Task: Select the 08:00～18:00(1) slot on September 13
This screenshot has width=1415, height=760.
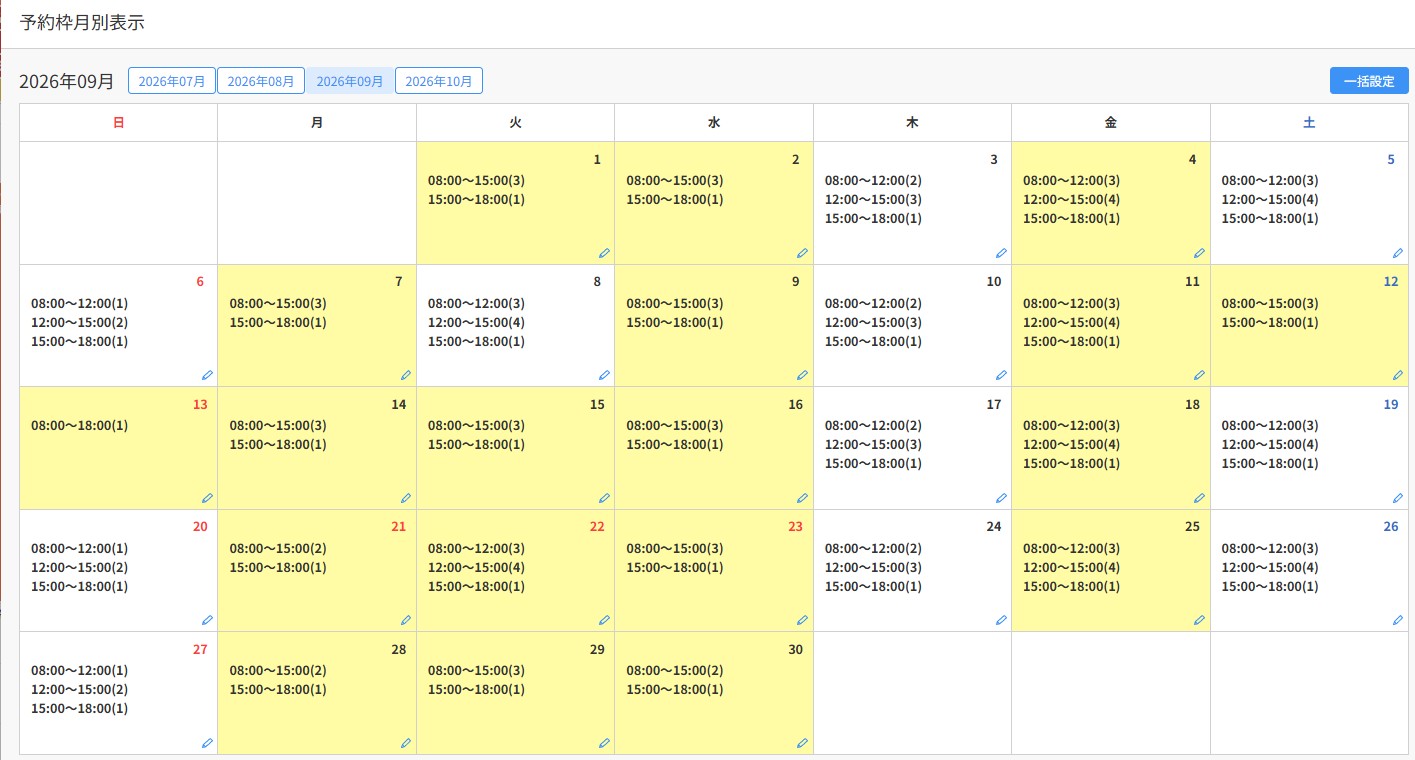Action: (80, 425)
